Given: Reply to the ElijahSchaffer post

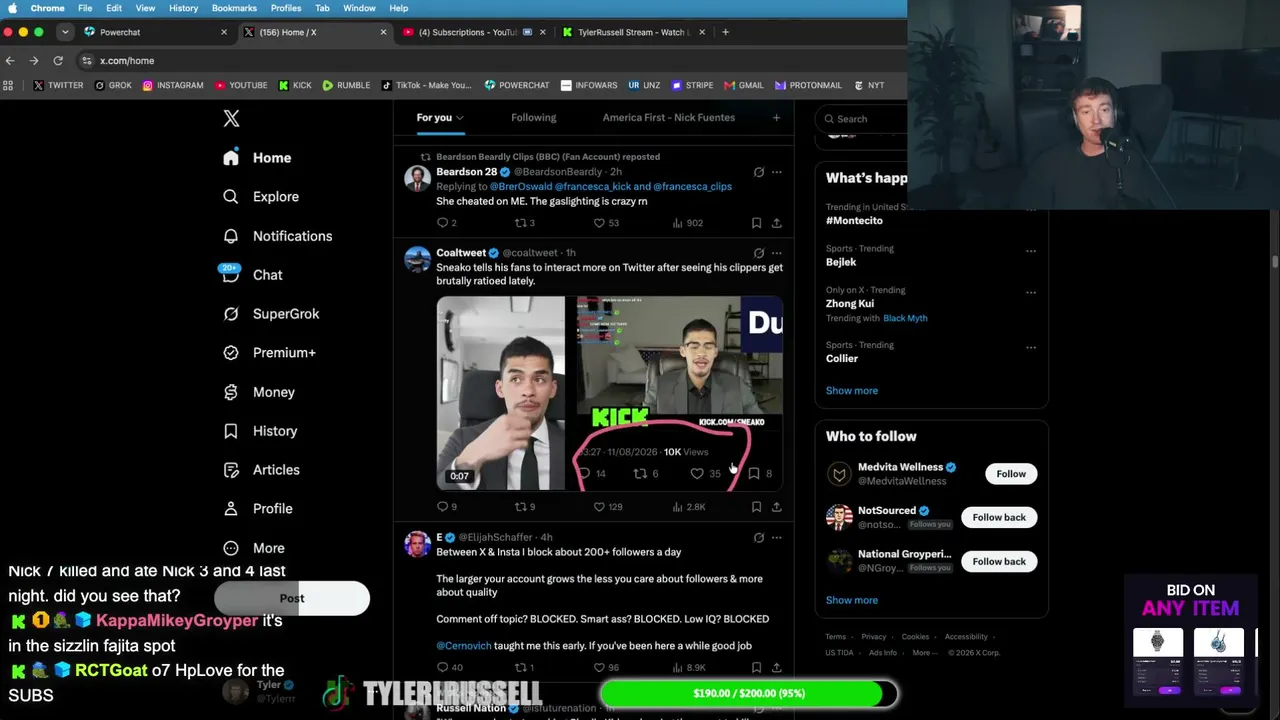Looking at the screenshot, I should point(443,667).
